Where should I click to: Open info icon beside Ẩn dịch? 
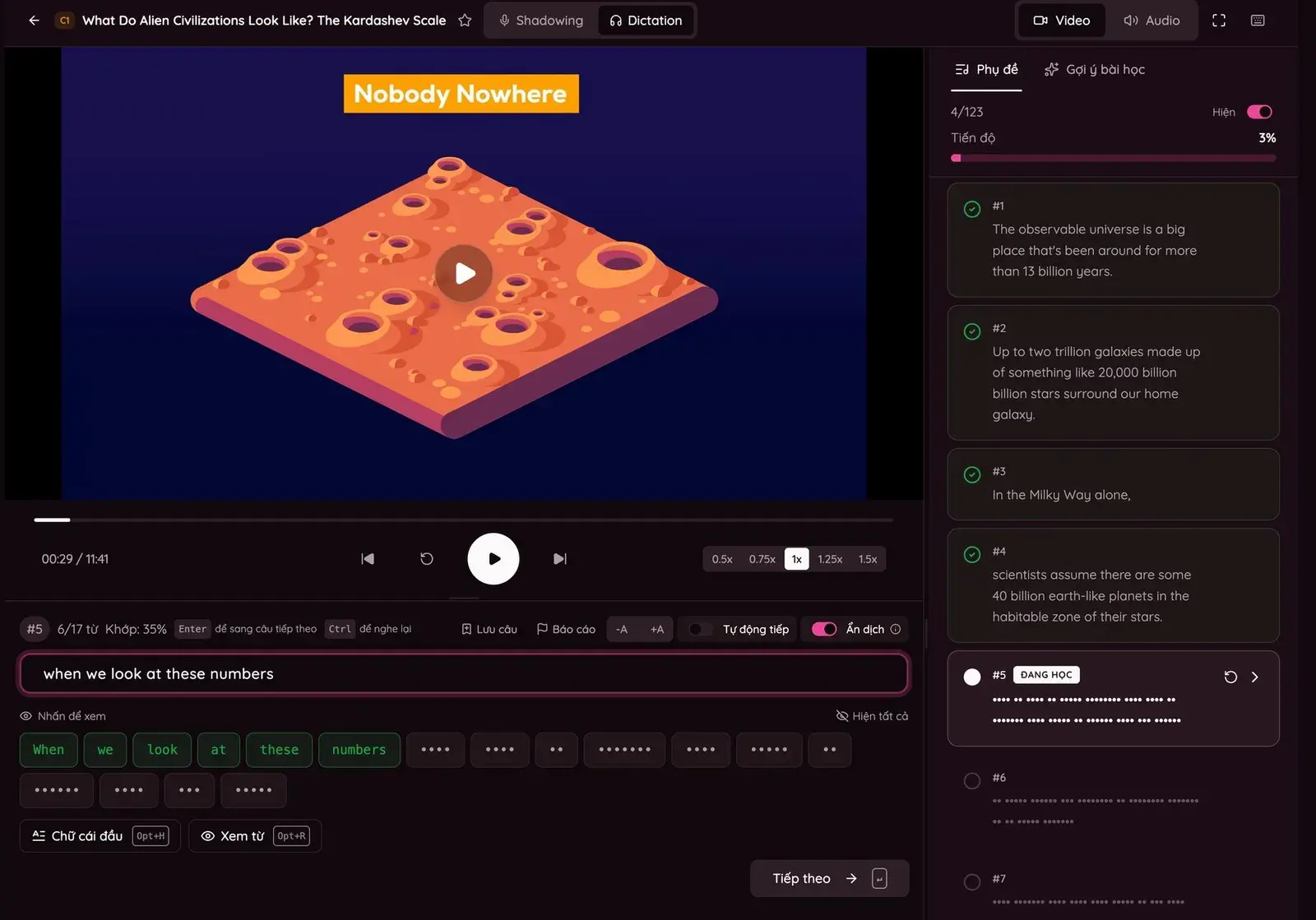(896, 629)
